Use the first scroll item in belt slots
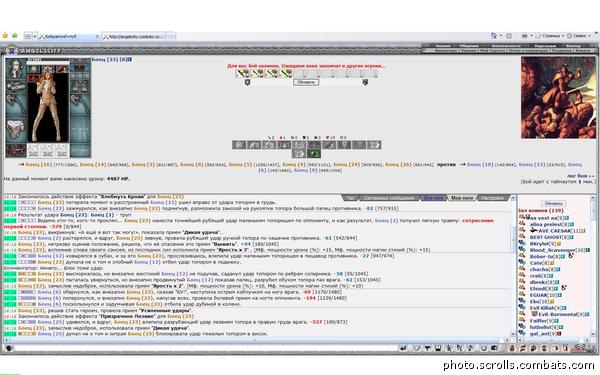Image resolution: width=600 pixels, height=375 pixels. (x=242, y=73)
